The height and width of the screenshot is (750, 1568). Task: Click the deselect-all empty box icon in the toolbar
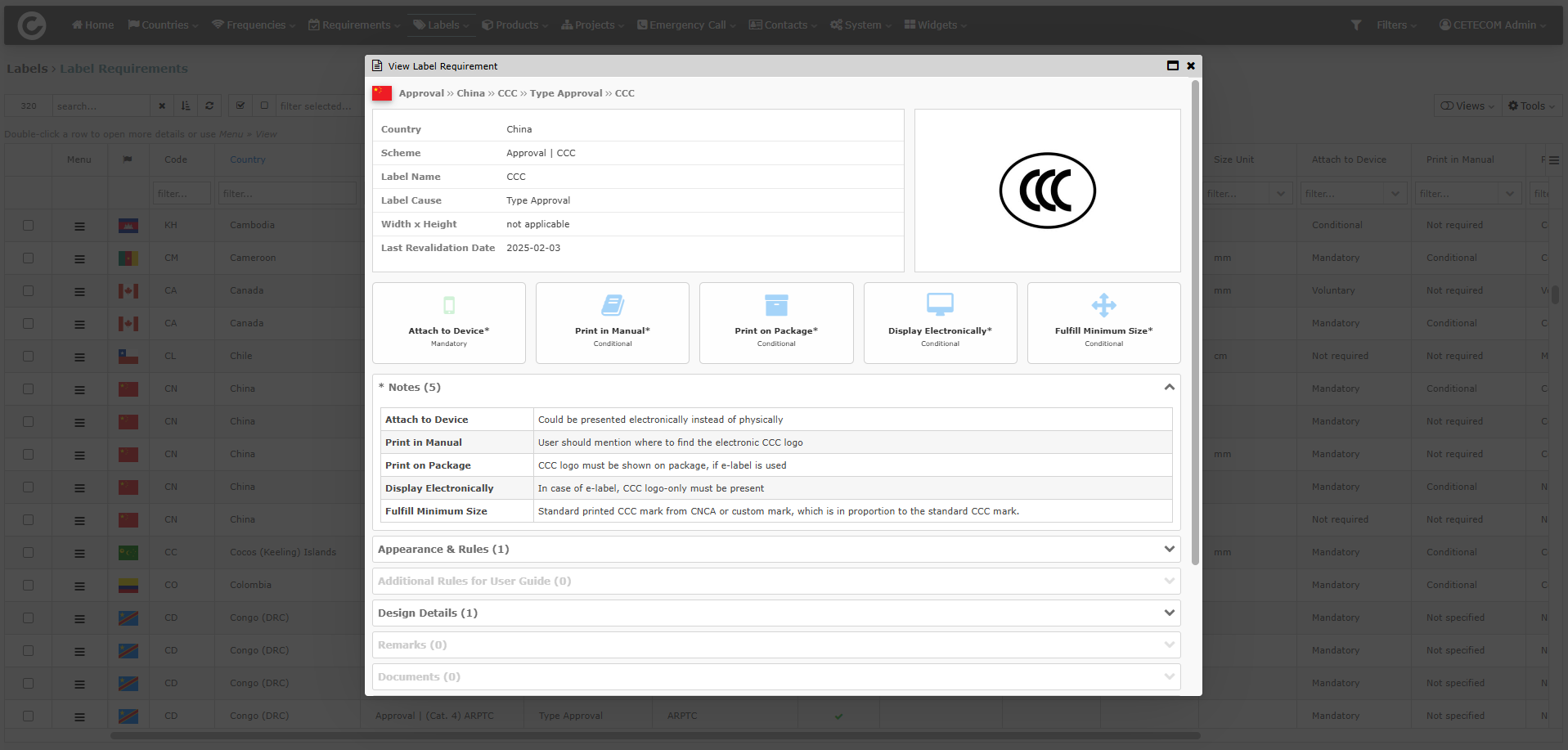[x=264, y=106]
